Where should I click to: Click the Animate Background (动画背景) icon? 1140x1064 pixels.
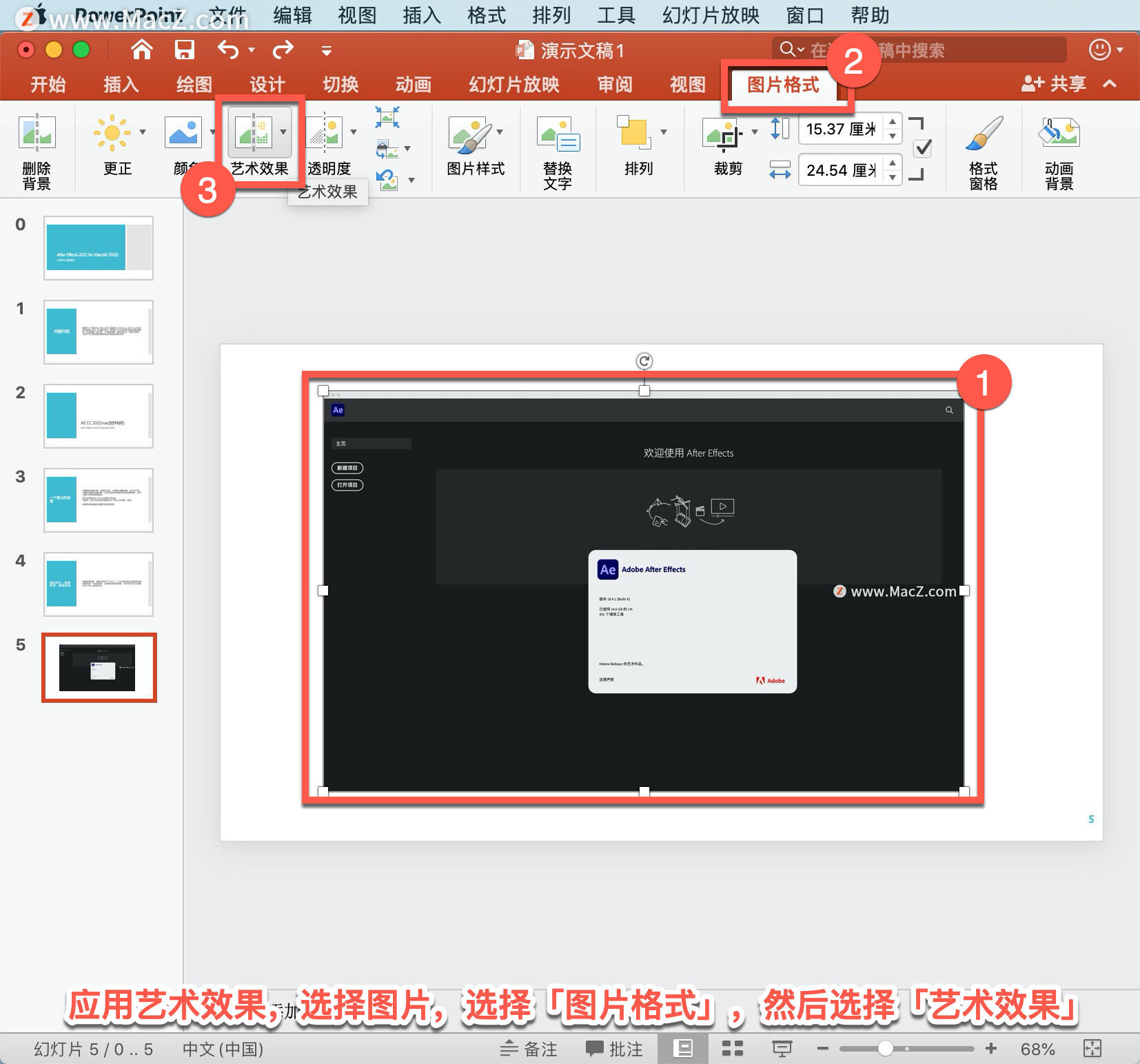[1059, 132]
